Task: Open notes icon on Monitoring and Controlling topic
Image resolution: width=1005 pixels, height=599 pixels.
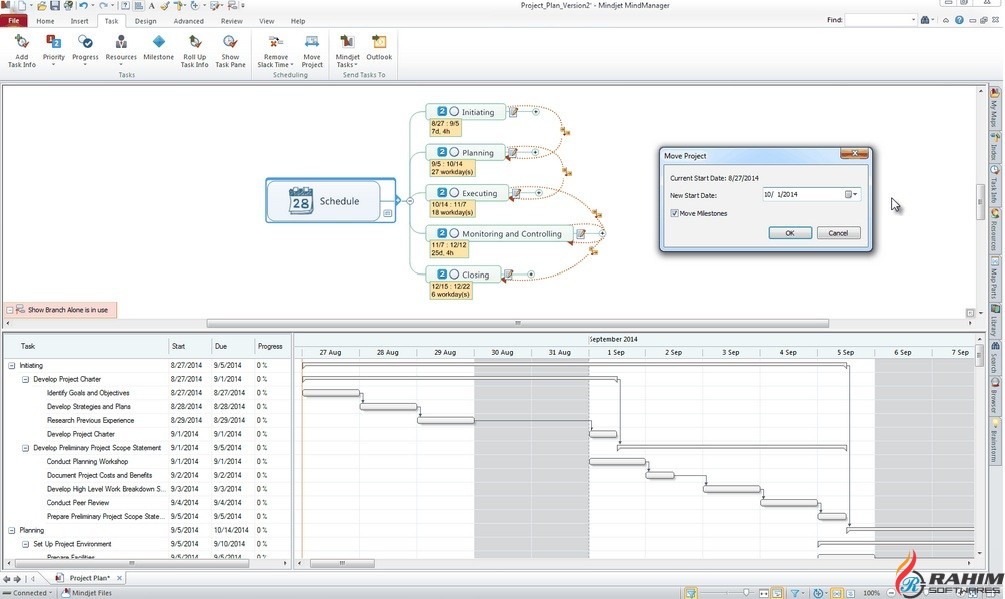Action: (580, 234)
